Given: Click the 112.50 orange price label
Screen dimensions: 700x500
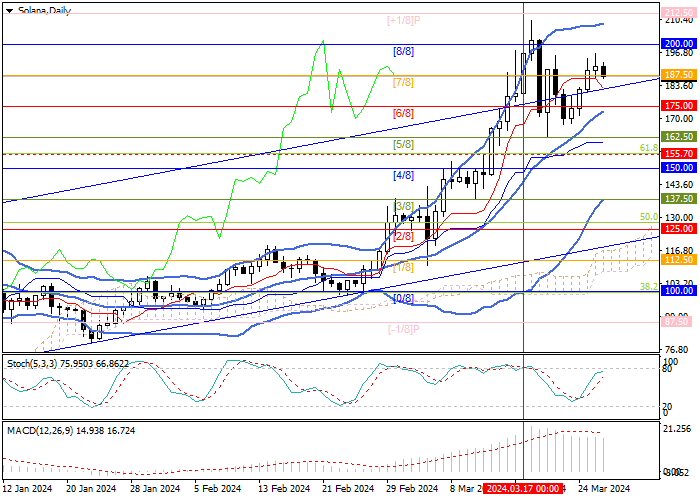Looking at the screenshot, I should pos(679,260).
